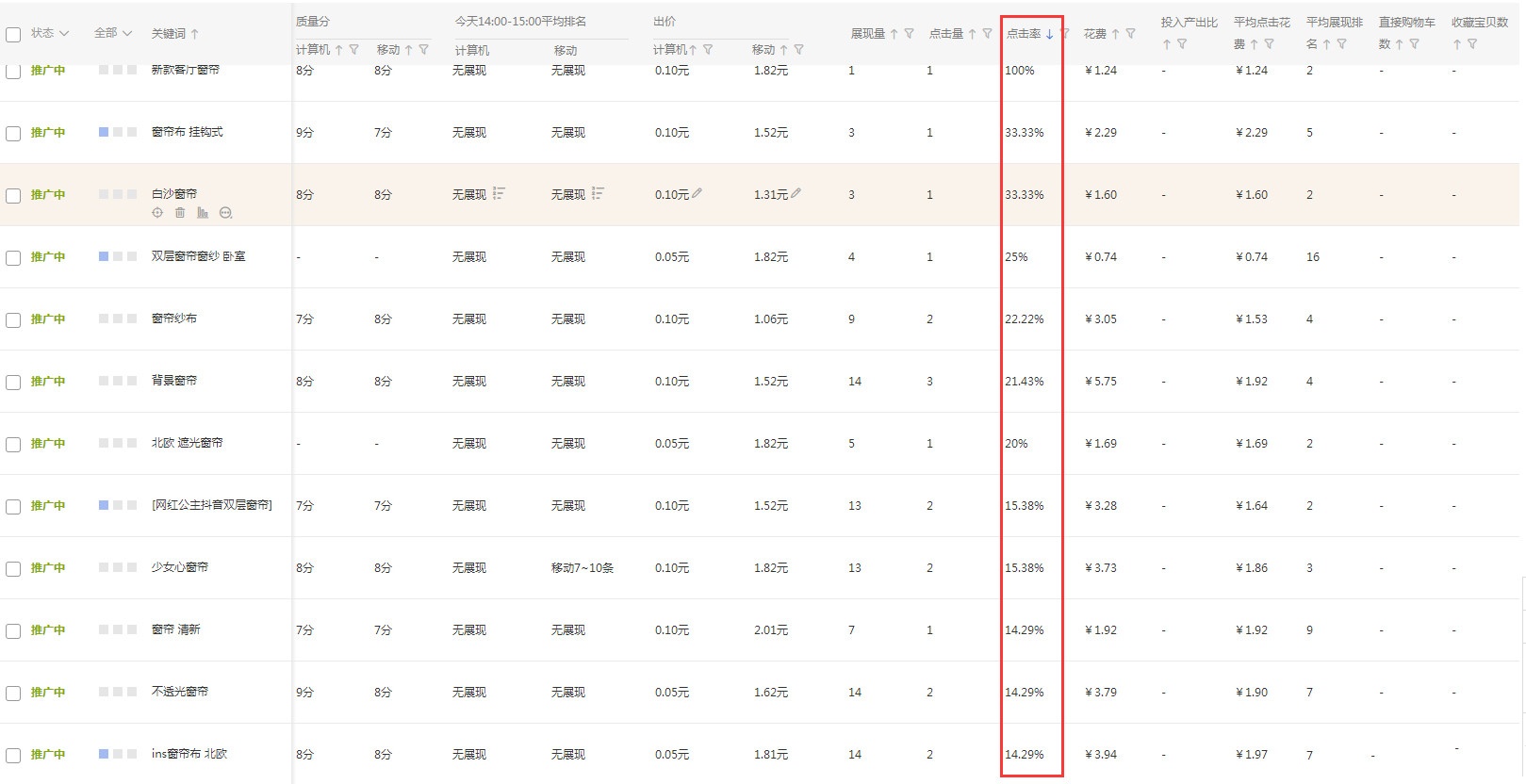Sort 质量分 移动 column by arrow
The width and height of the screenshot is (1526, 784).
(409, 50)
